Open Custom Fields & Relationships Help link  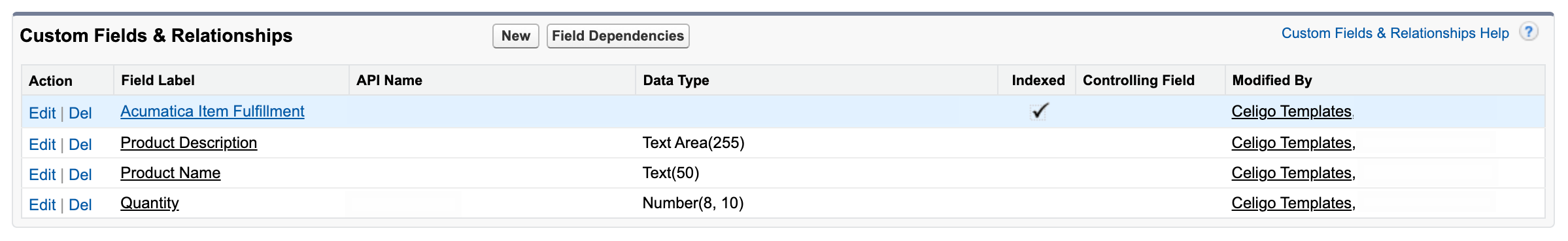click(x=1395, y=33)
